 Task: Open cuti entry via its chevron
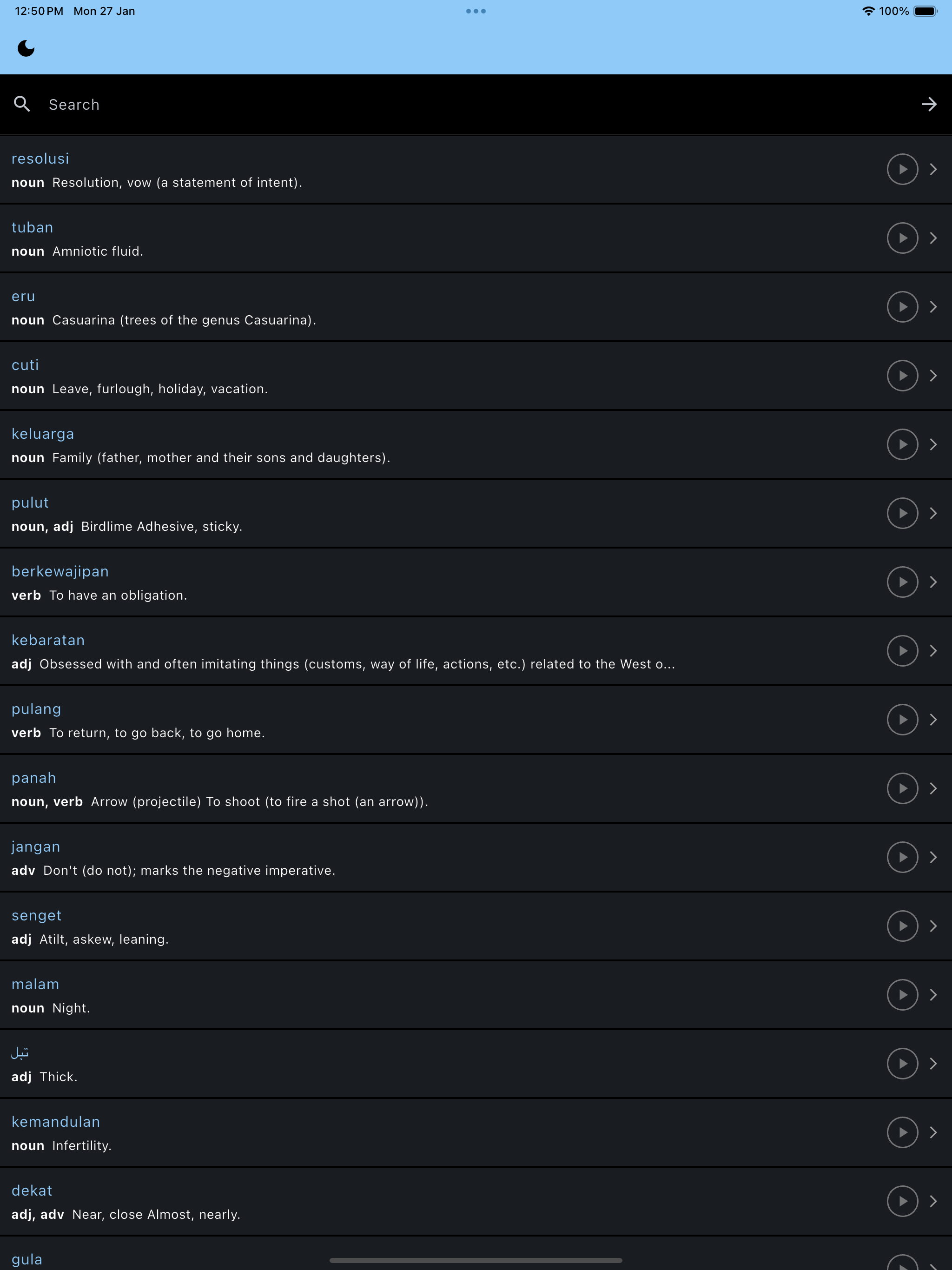(933, 376)
